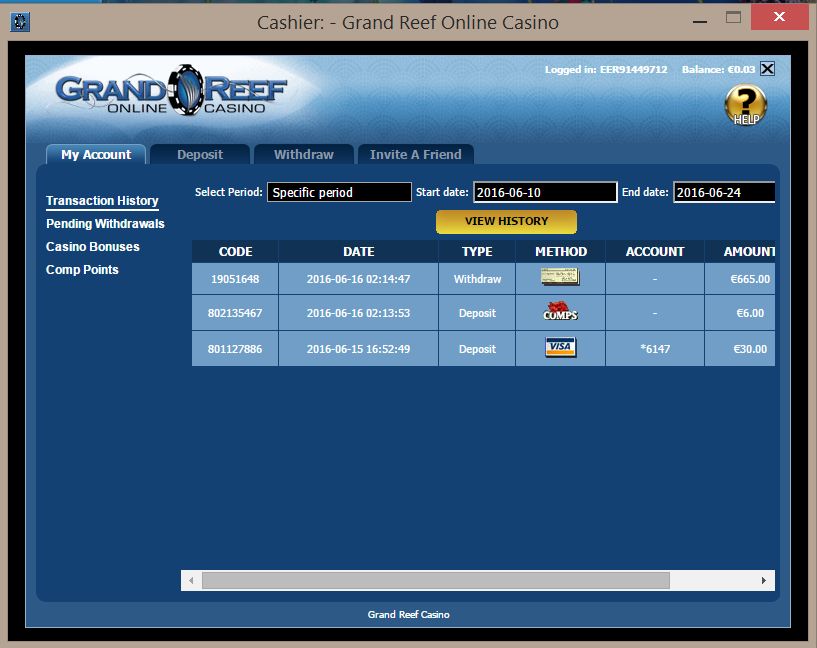Click the horizontal scrollbar right arrow
Screen dimensions: 817x648
(764, 580)
